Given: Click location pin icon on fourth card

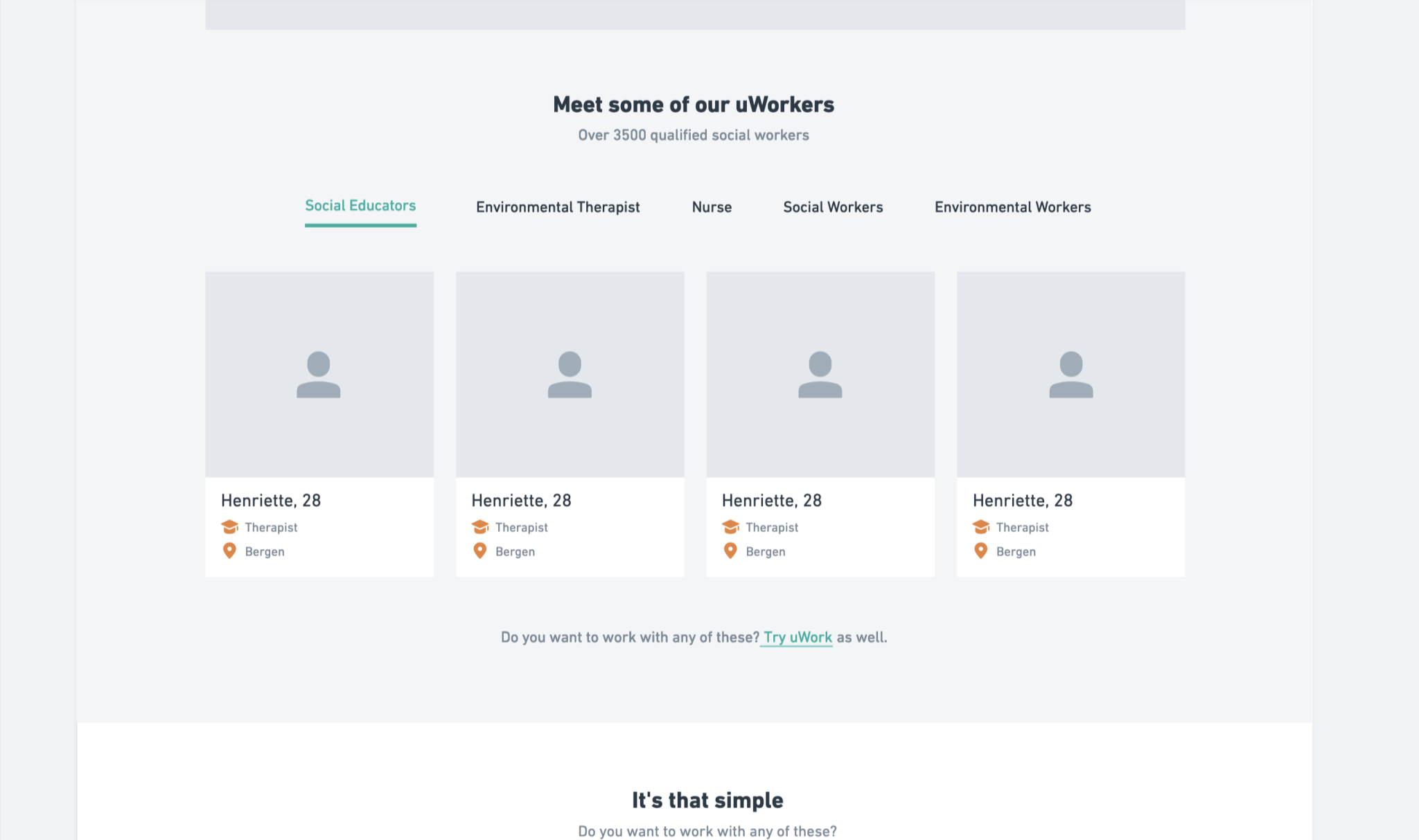Looking at the screenshot, I should point(981,551).
